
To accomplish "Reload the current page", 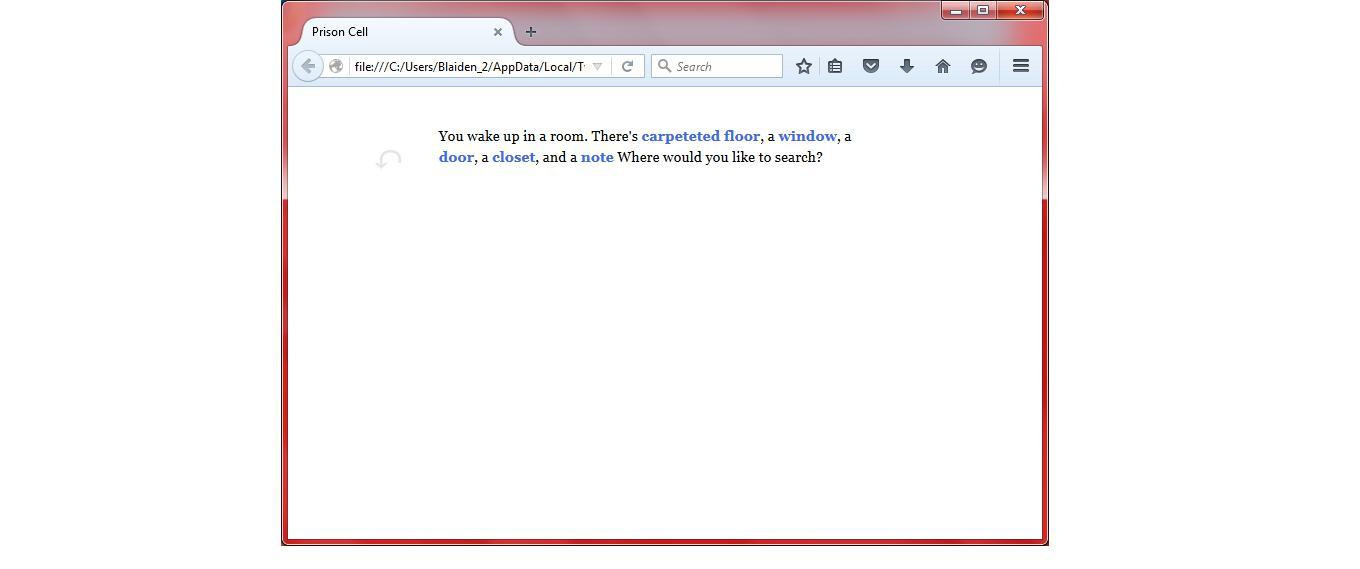I will 627,66.
